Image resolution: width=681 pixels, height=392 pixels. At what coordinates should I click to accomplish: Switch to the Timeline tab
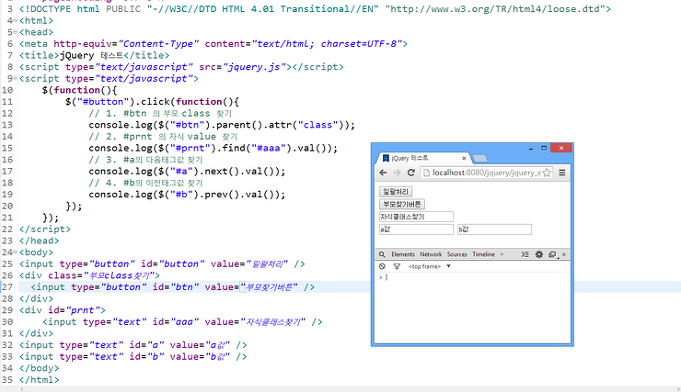point(483,254)
